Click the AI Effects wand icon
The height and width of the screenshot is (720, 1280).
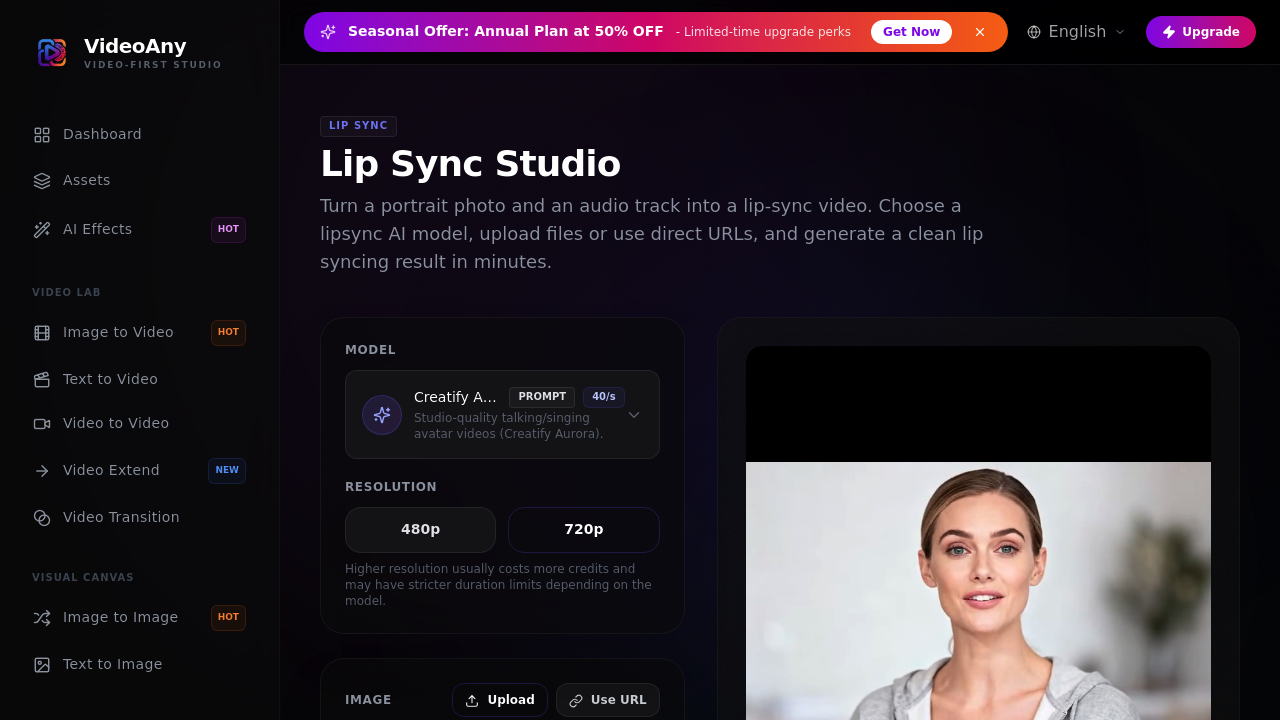click(41, 229)
